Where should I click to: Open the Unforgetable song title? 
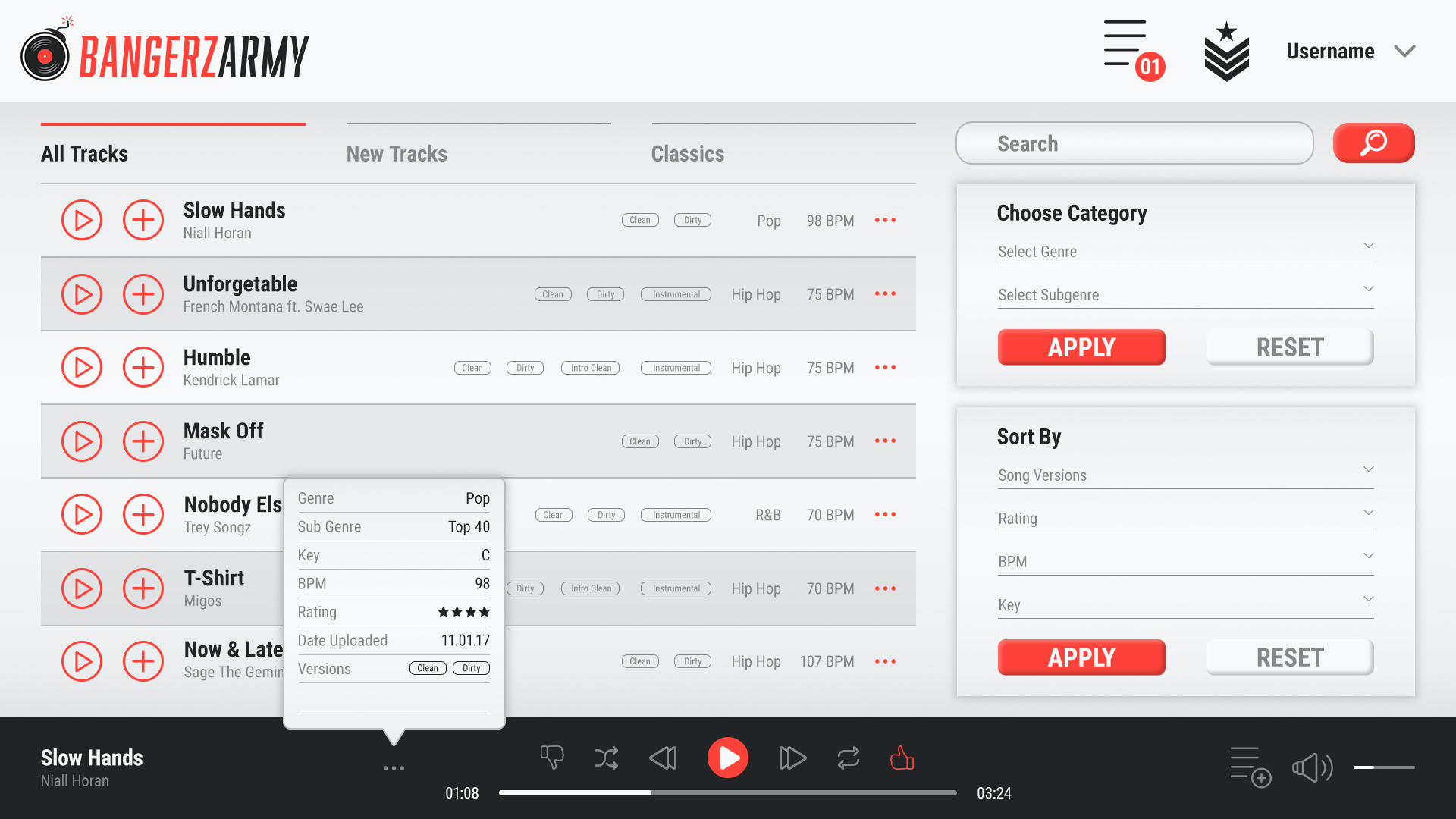point(240,284)
